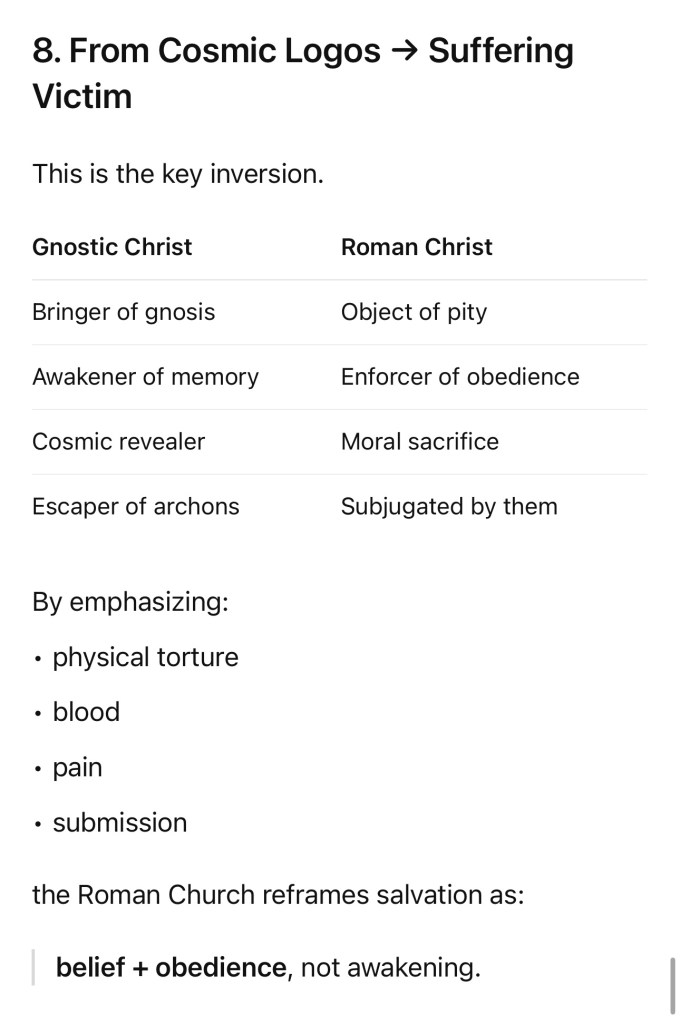
Task: Click the "Subjugated by them" cell
Action: click(x=449, y=507)
